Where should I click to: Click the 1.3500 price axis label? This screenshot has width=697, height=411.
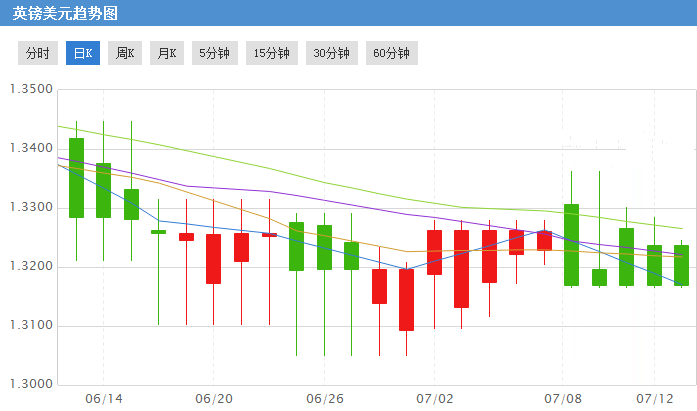point(30,90)
